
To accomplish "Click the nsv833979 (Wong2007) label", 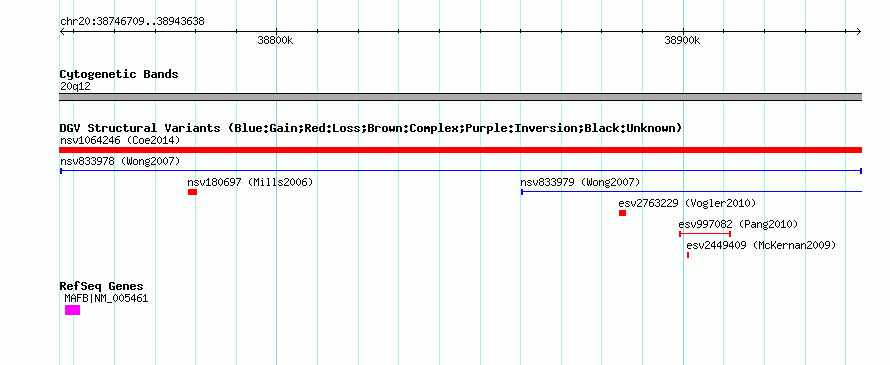I will pyautogui.click(x=580, y=182).
